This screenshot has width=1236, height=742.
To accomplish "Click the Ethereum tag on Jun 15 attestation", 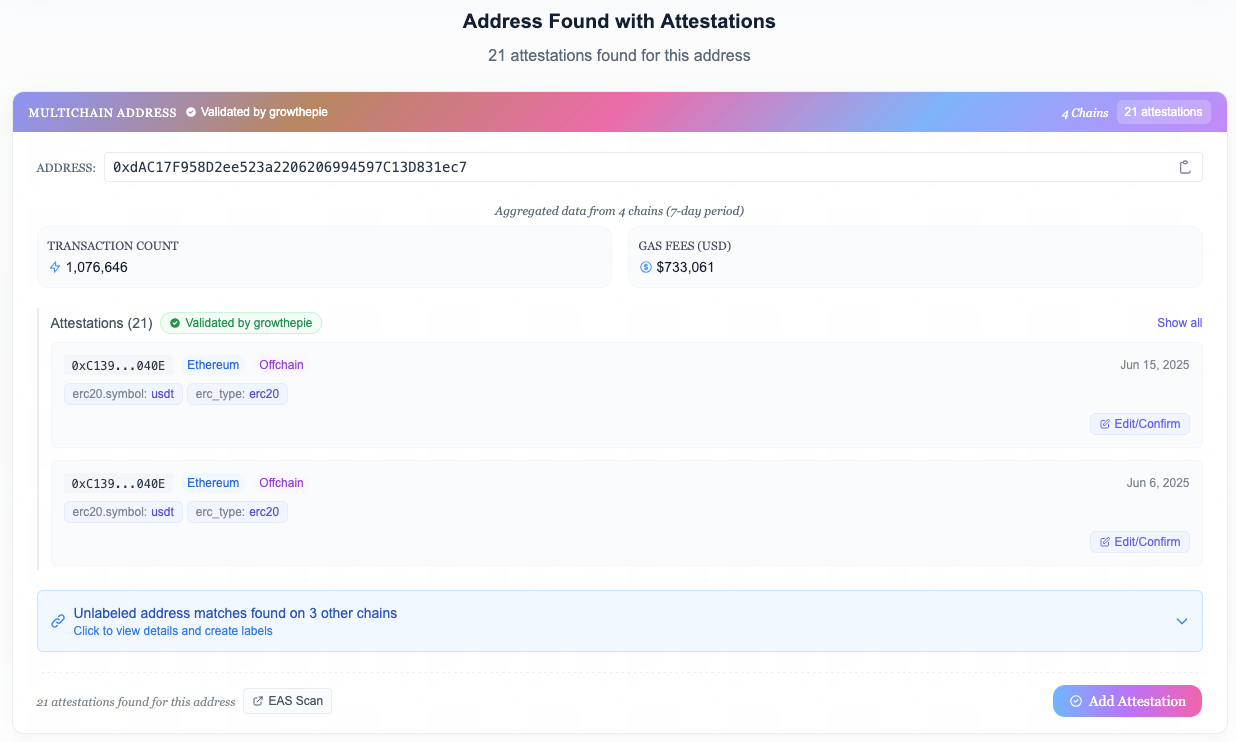I will click(213, 365).
